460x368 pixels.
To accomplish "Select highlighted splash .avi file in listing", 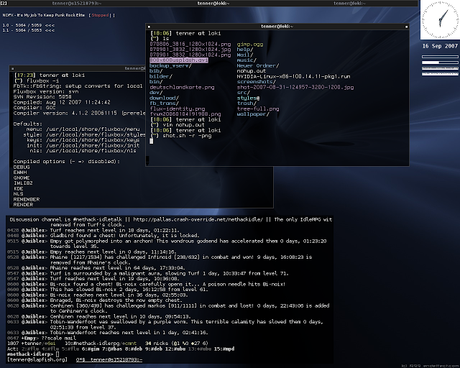I will point(179,60).
